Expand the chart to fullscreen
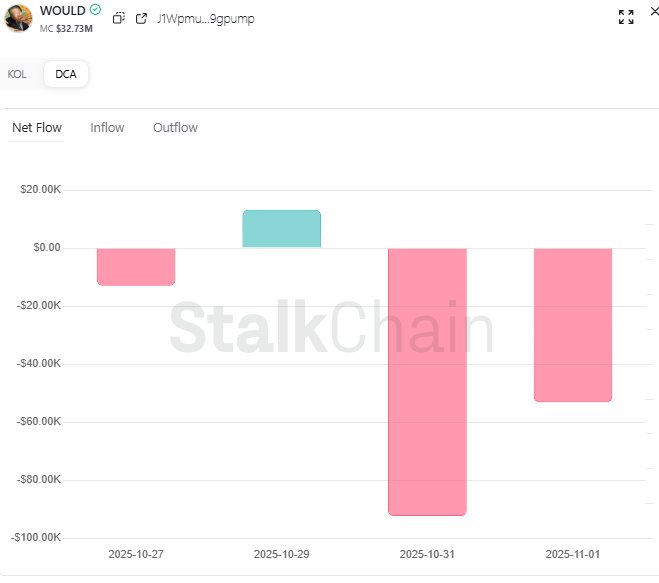659x583 pixels. click(x=626, y=17)
